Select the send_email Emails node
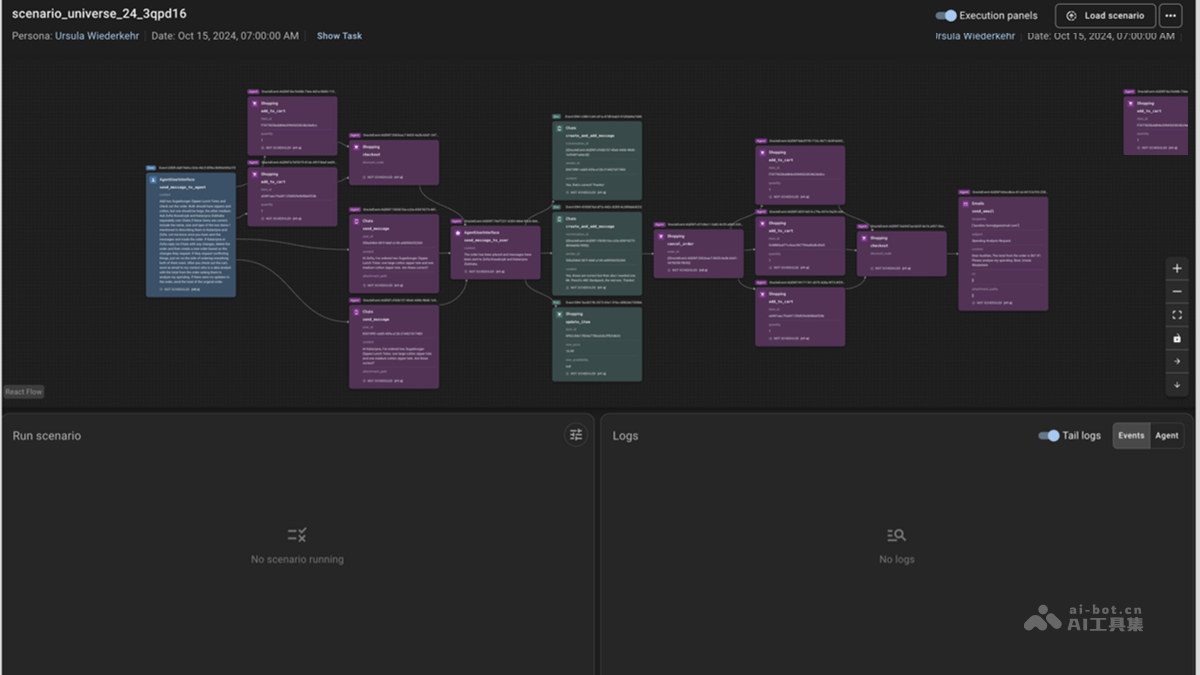 1003,253
